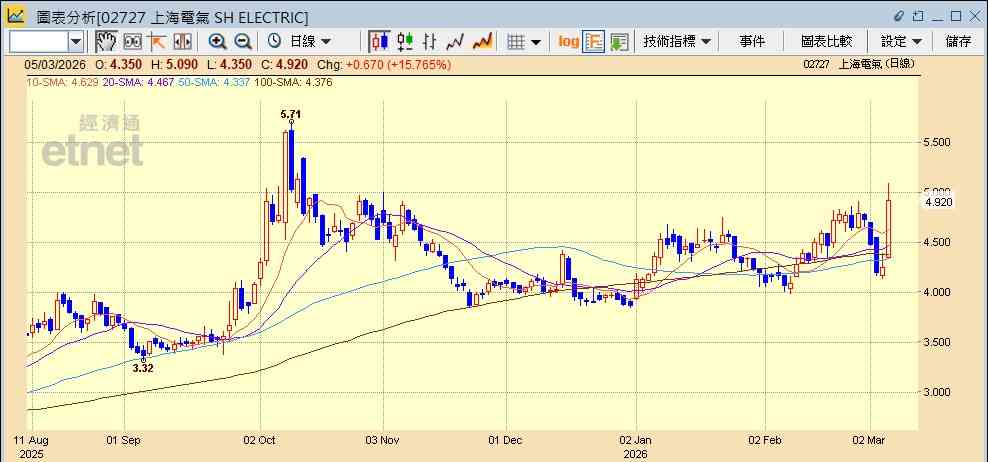Click the 03 Nov date axis label
Viewport: 988px width, 462px height.
383,439
